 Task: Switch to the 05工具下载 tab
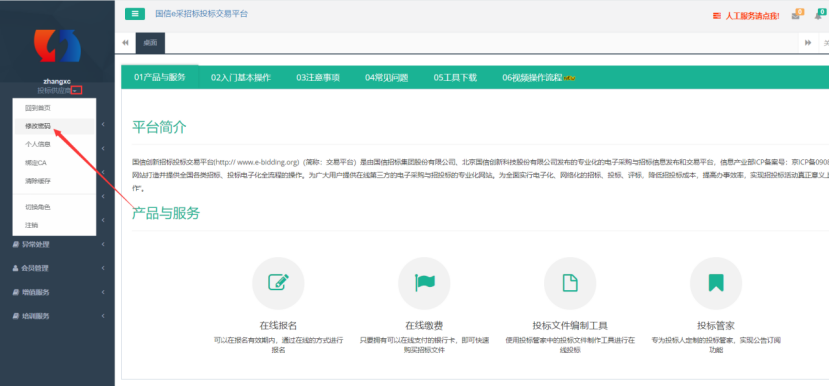(x=455, y=78)
